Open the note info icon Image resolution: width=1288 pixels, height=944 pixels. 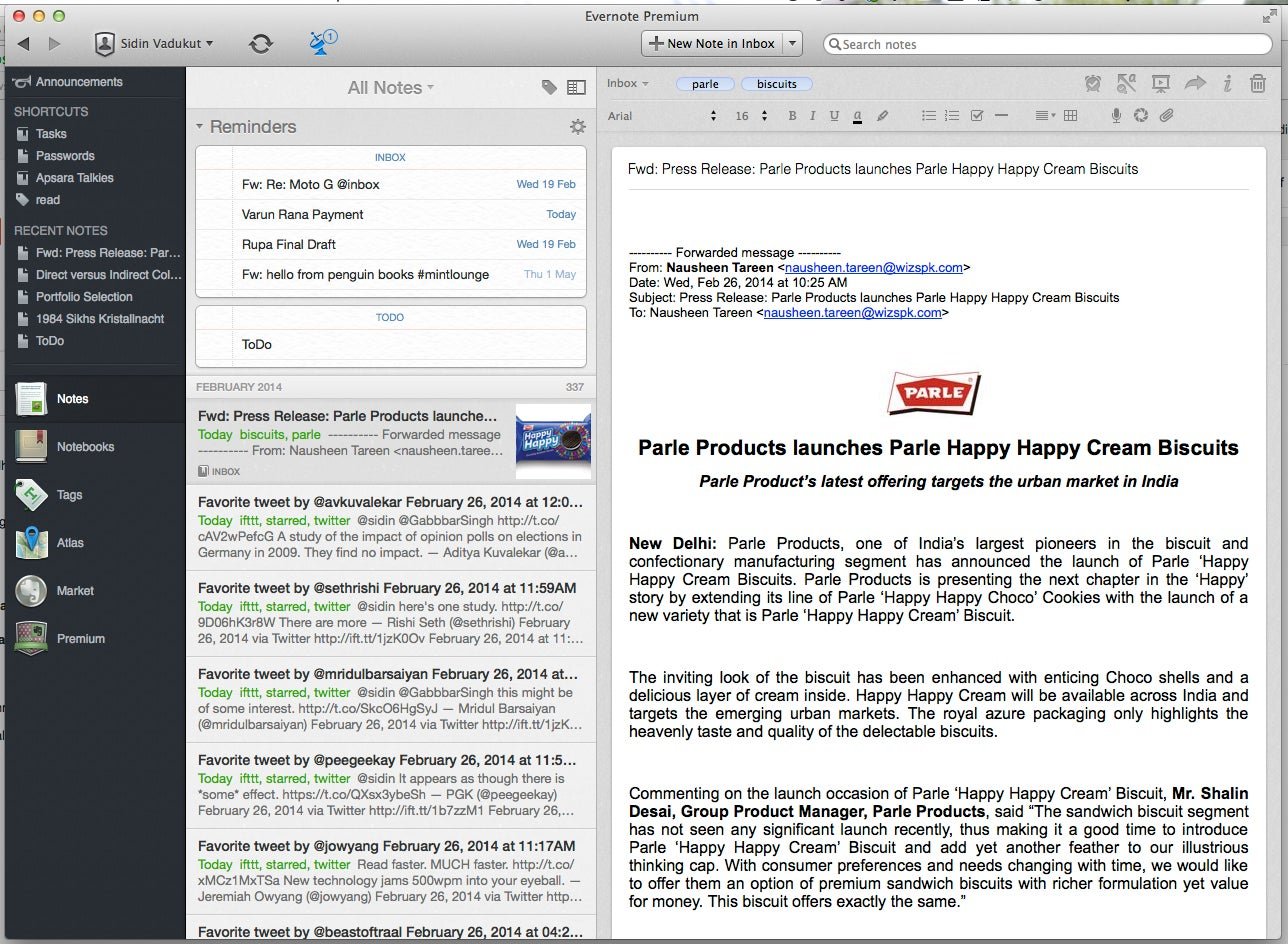1228,84
